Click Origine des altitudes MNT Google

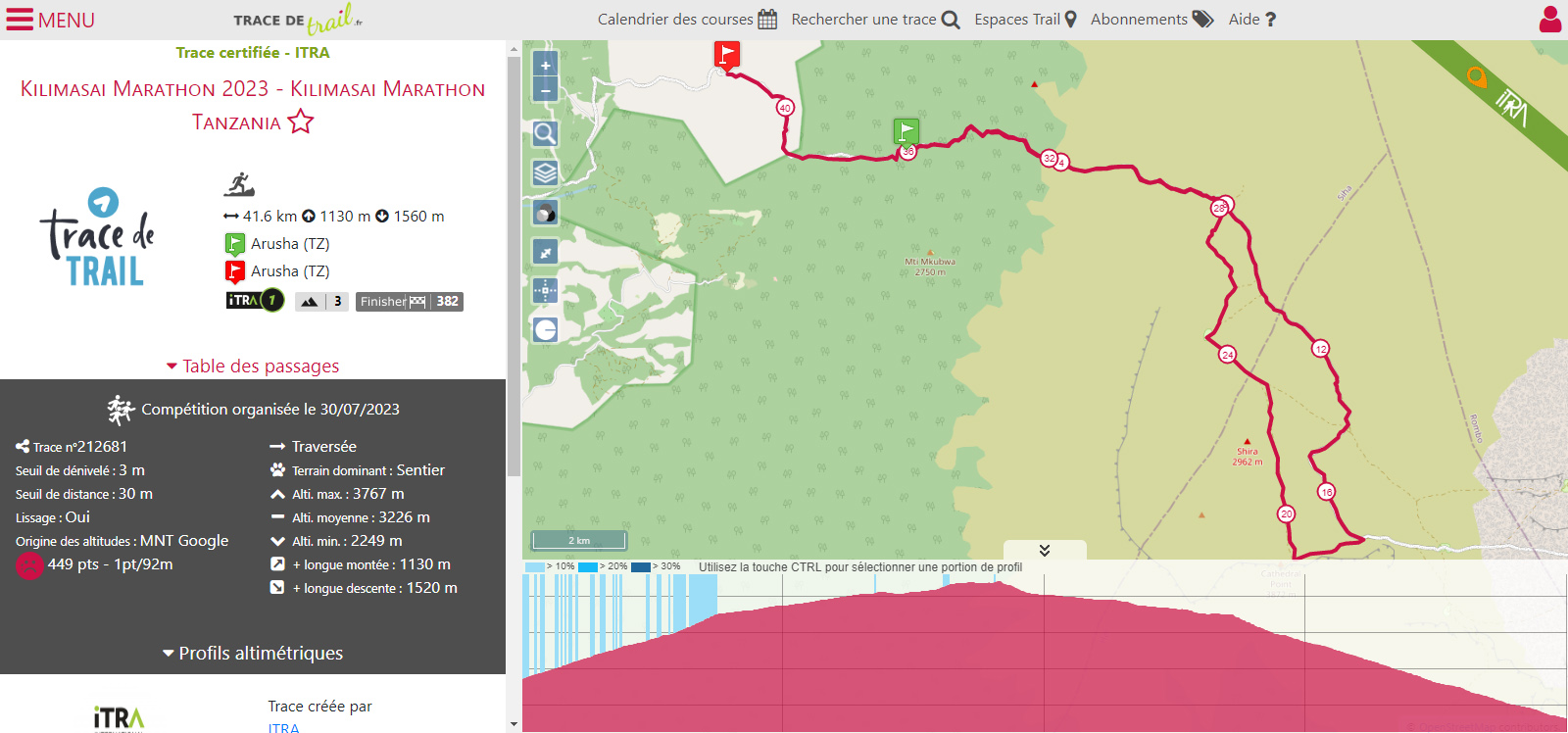pyautogui.click(x=122, y=541)
